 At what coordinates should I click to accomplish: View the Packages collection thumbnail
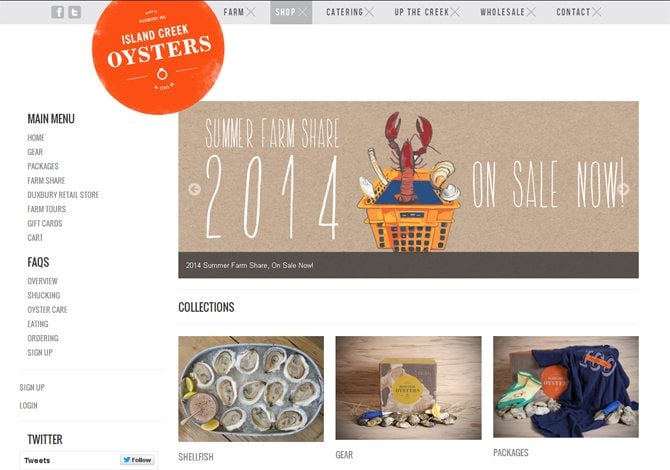pyautogui.click(x=566, y=387)
